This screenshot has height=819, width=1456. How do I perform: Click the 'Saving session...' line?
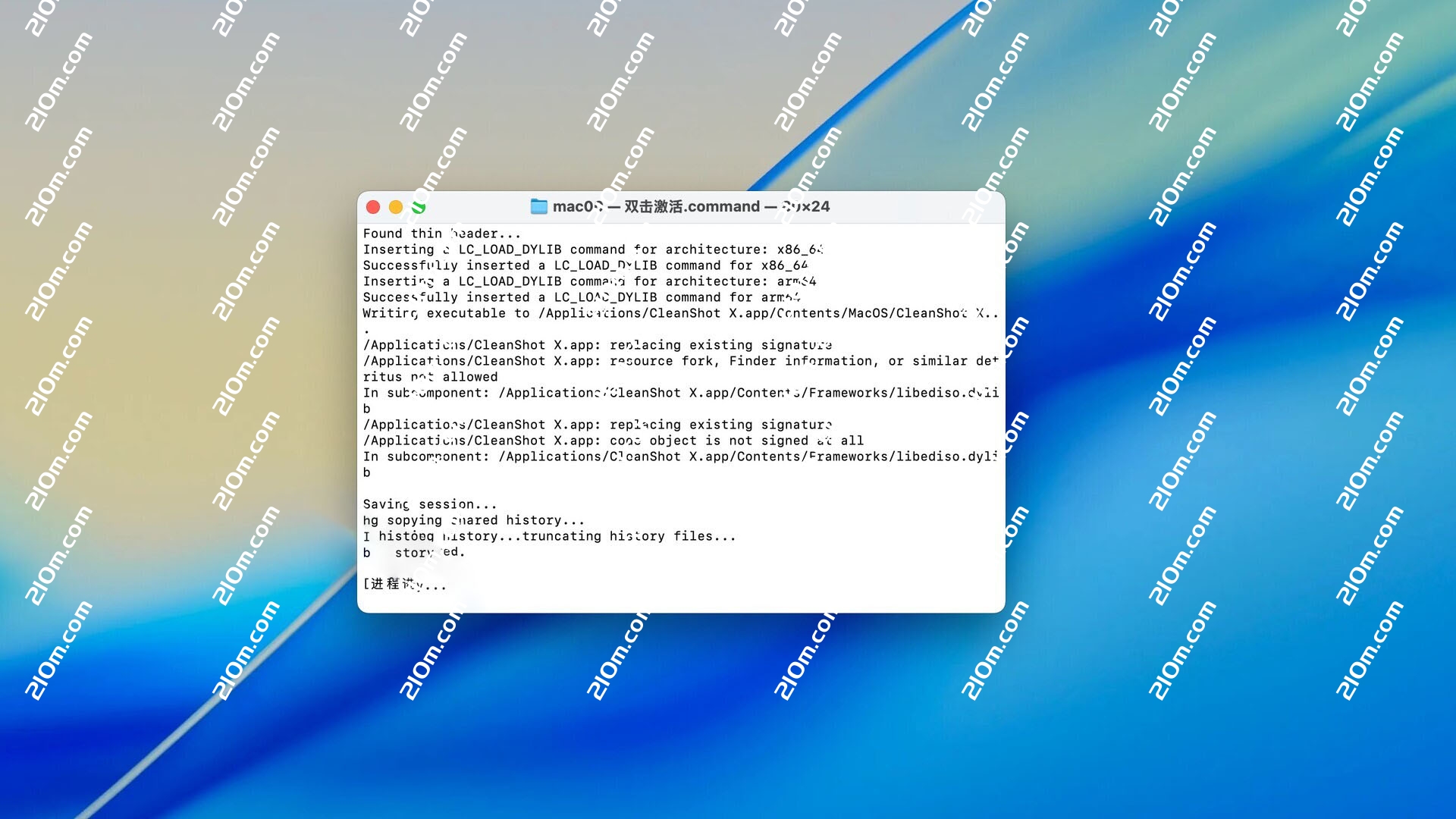pyautogui.click(x=429, y=504)
